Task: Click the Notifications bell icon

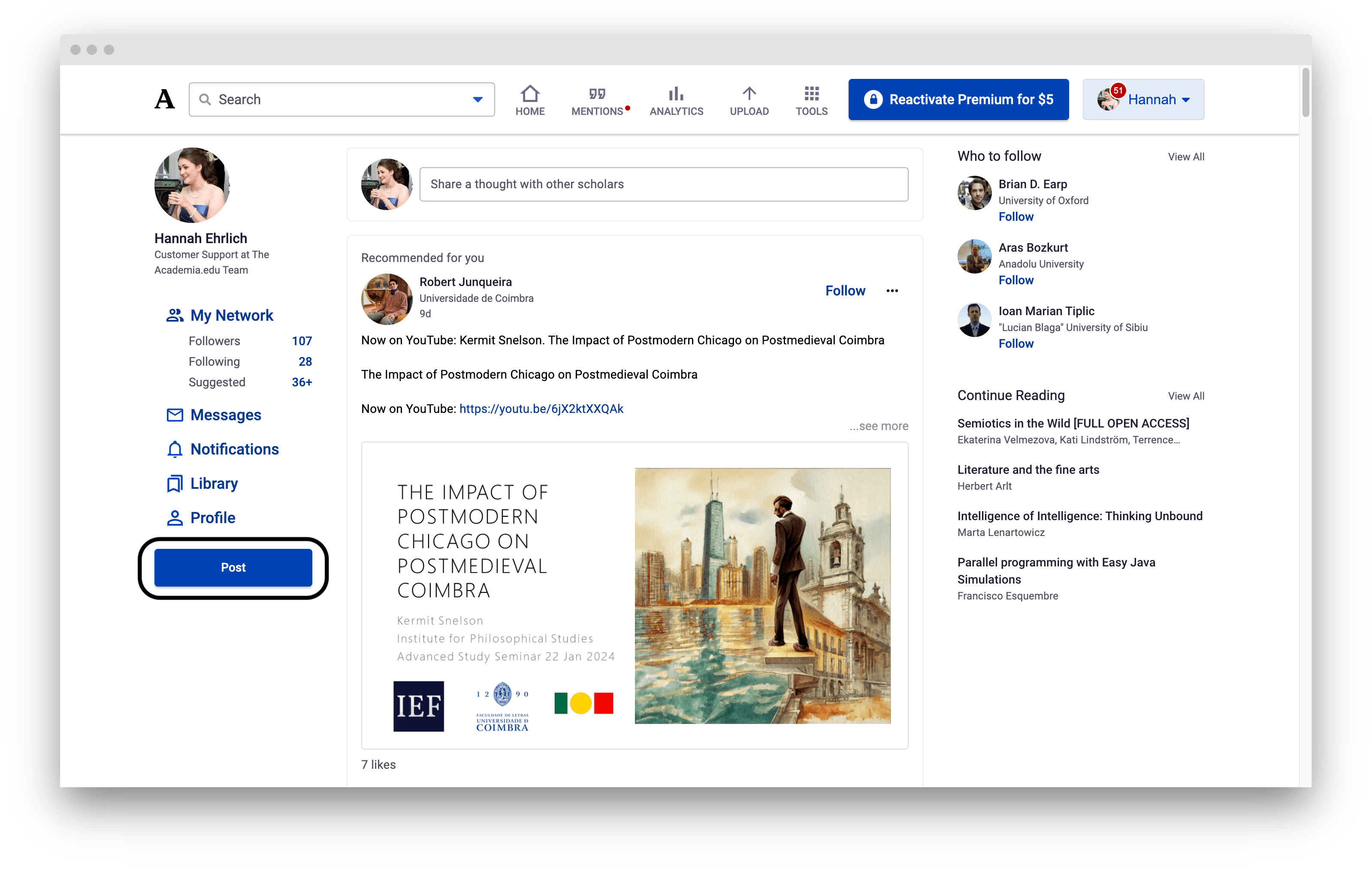Action: point(174,449)
